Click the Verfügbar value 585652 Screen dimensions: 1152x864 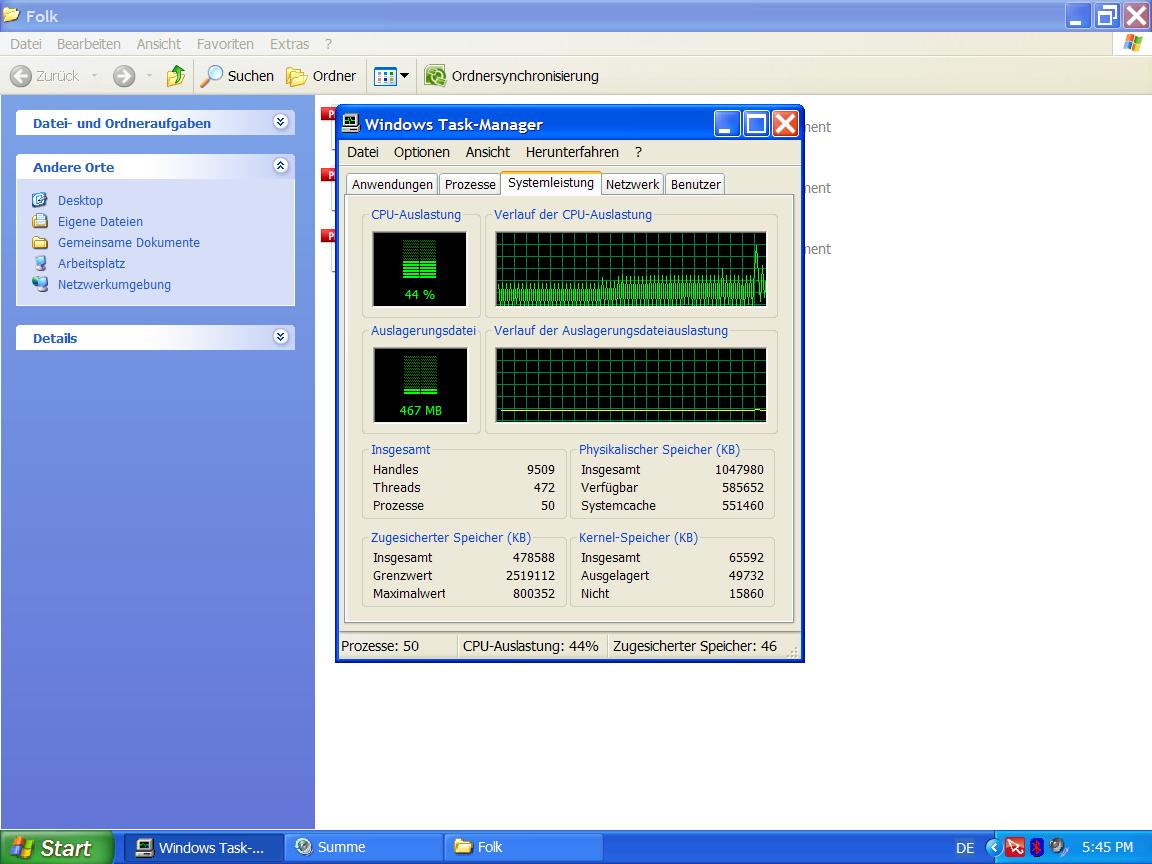click(x=743, y=488)
